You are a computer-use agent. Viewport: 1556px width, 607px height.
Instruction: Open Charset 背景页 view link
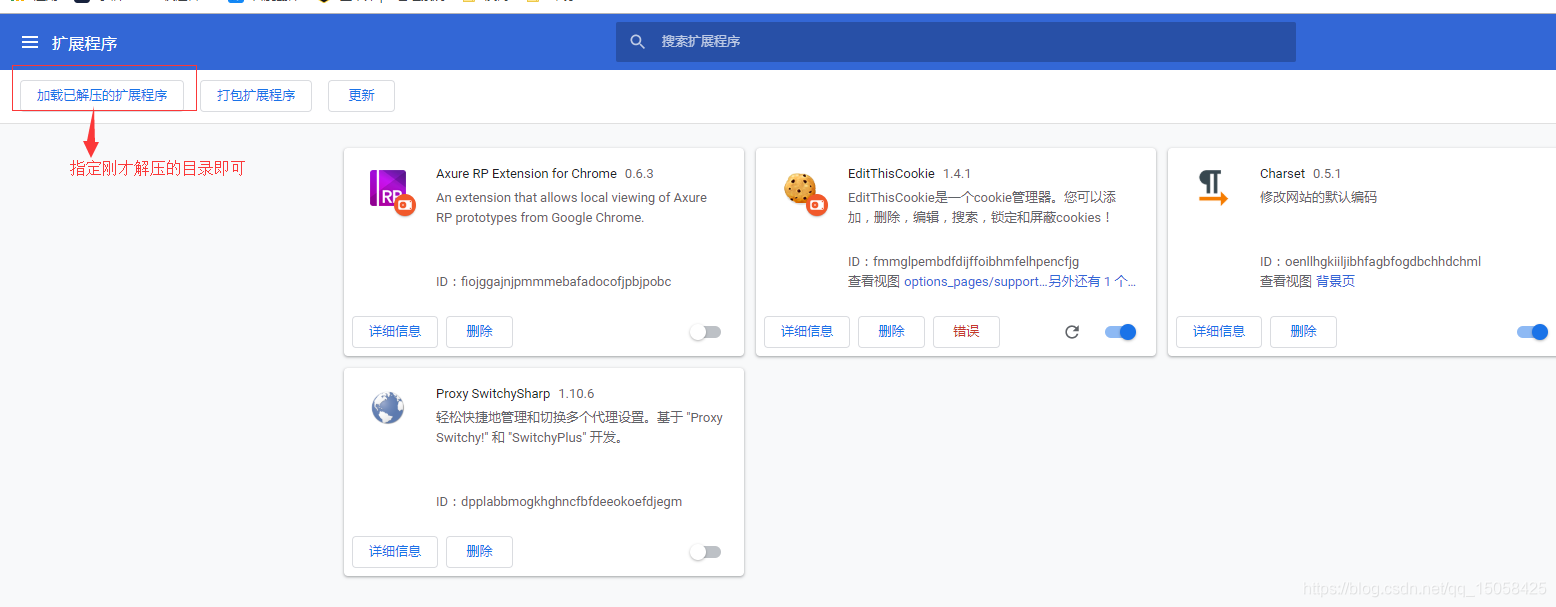click(x=1335, y=282)
